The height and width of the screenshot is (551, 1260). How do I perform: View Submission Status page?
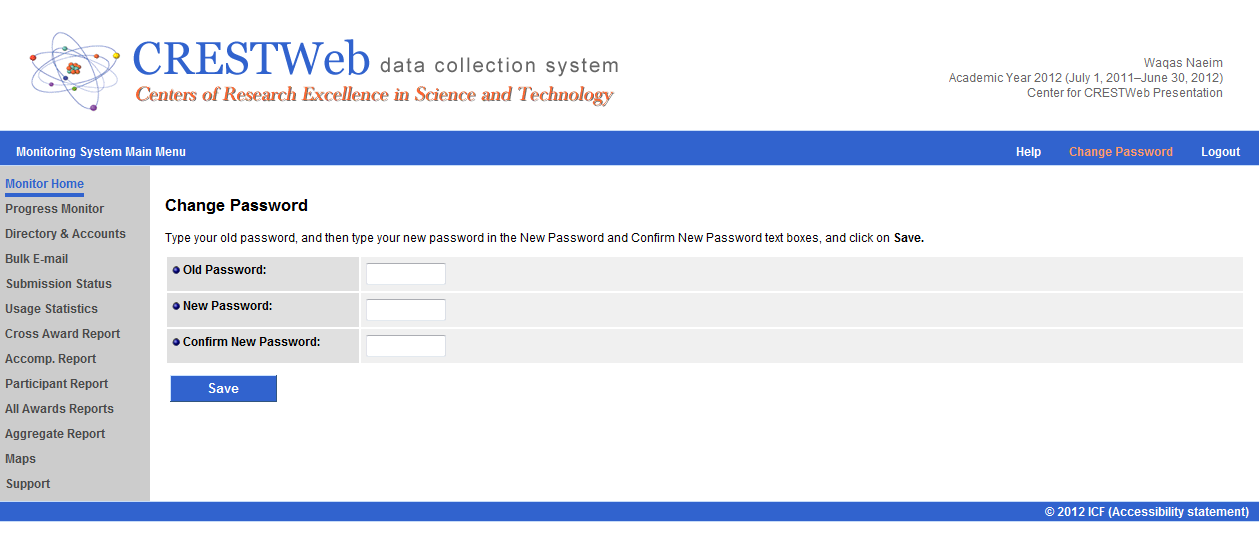click(x=58, y=284)
